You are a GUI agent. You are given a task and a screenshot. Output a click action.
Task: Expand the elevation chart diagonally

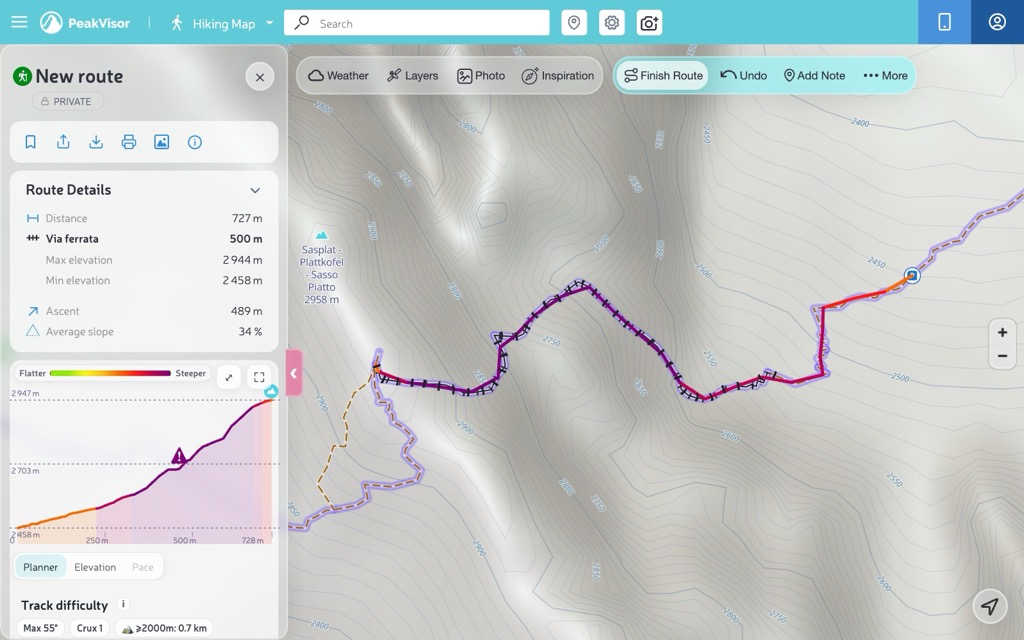click(x=229, y=377)
